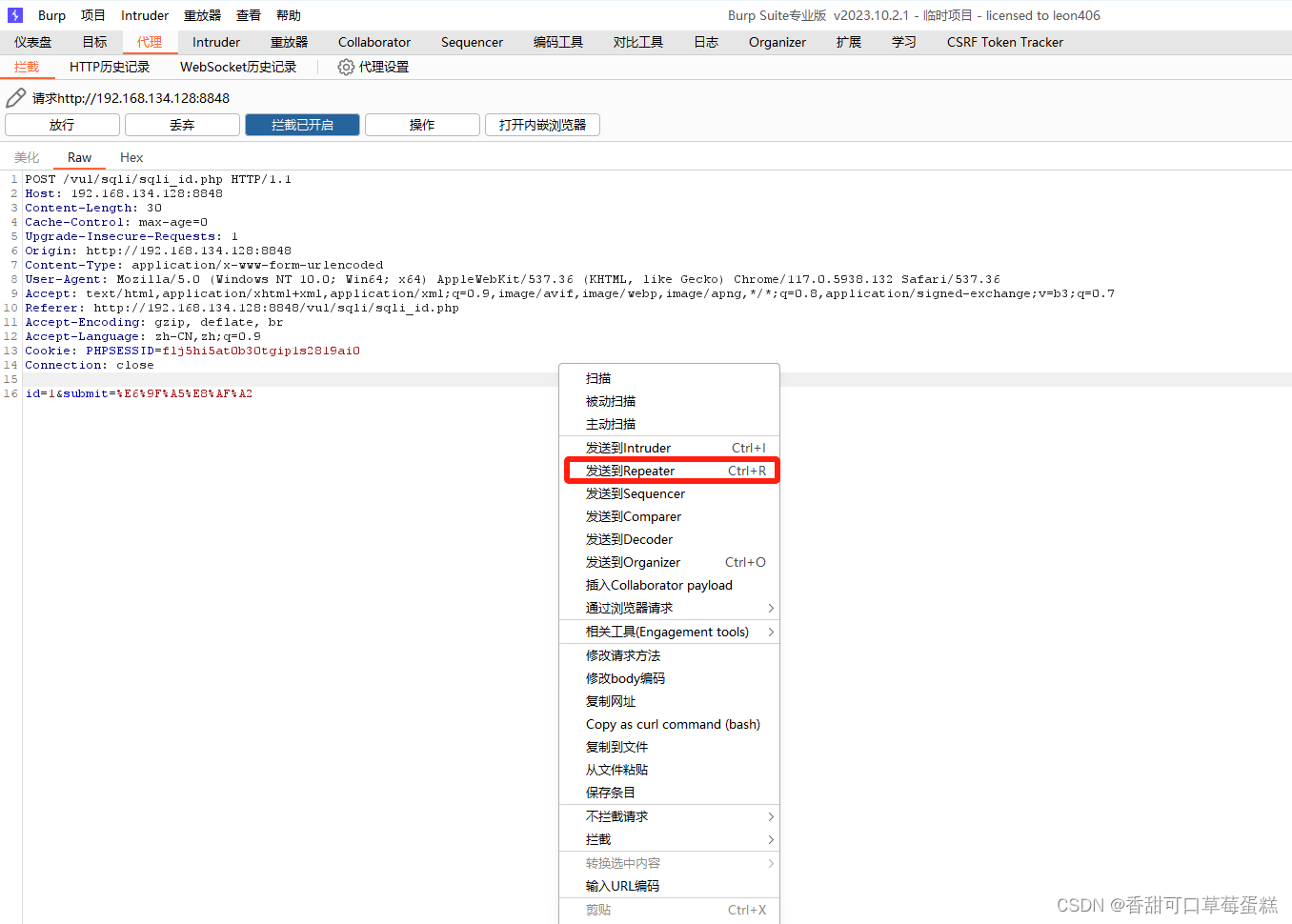Open the Intruder menu in menu bar
This screenshot has height=924, width=1292.
point(145,15)
